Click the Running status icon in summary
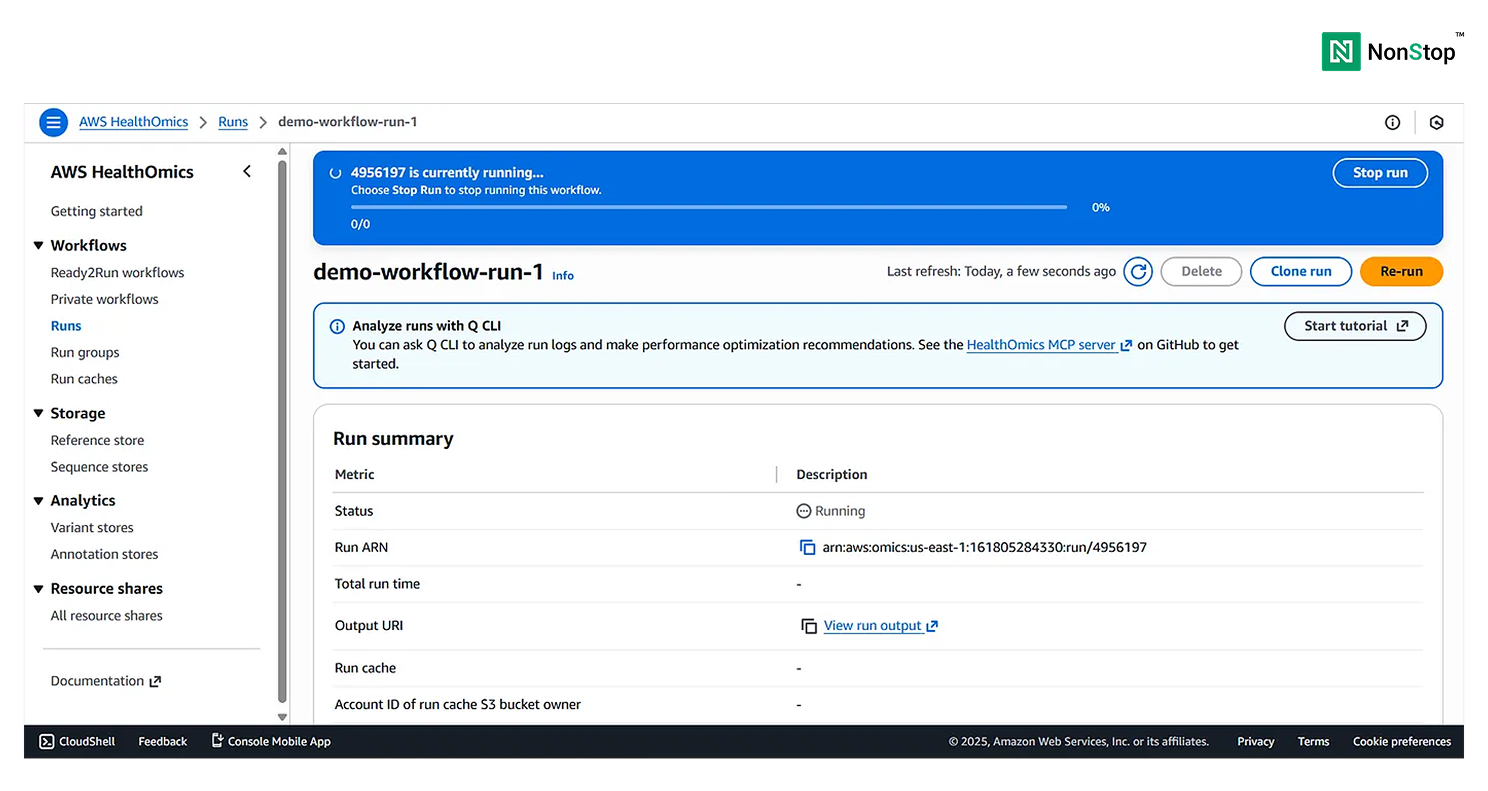This screenshot has width=1488, height=791. tap(803, 511)
